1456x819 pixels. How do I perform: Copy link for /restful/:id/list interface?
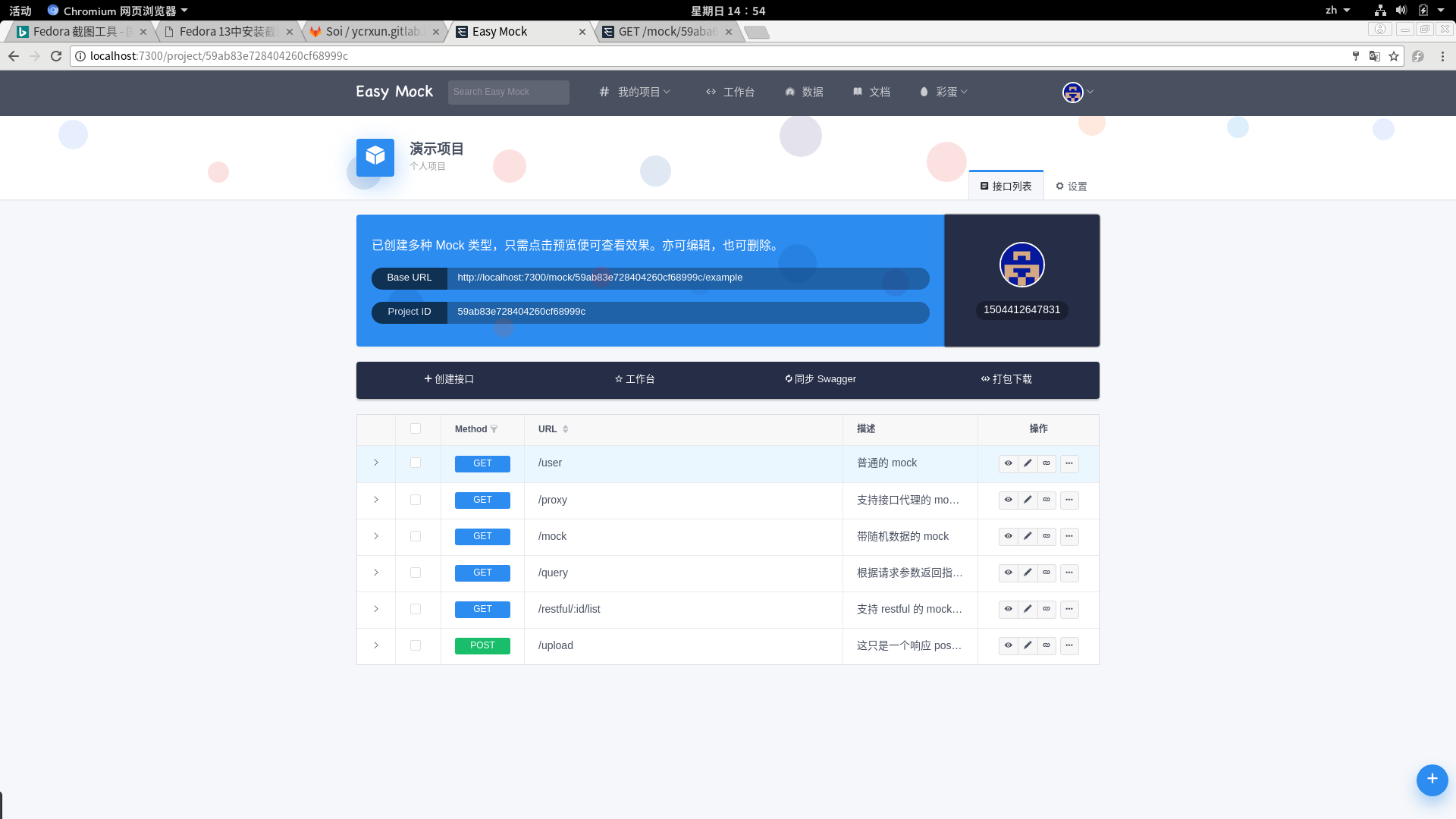[x=1046, y=609]
